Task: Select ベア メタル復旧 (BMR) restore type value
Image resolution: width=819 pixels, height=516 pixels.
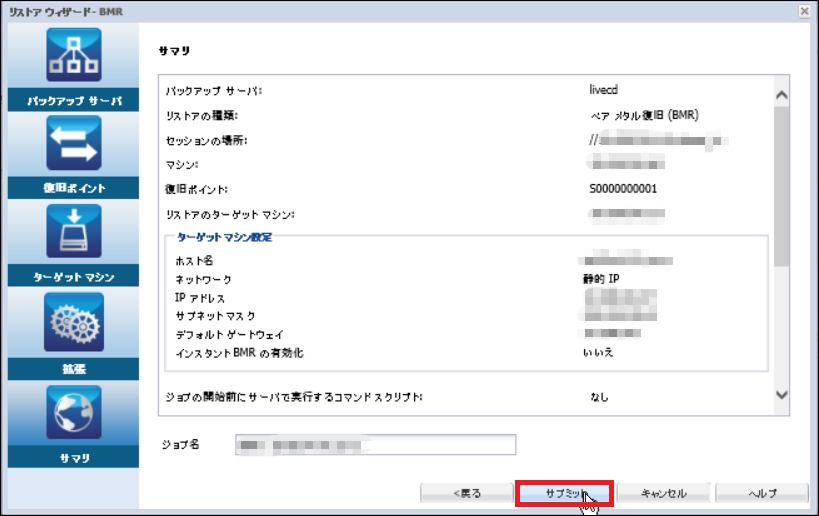Action: (x=645, y=115)
